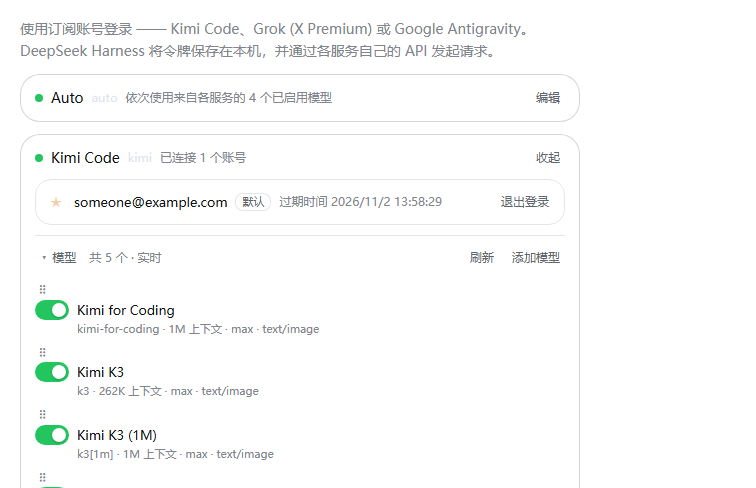
Task: Collapse the 模型 list triangle
Action: point(44,258)
